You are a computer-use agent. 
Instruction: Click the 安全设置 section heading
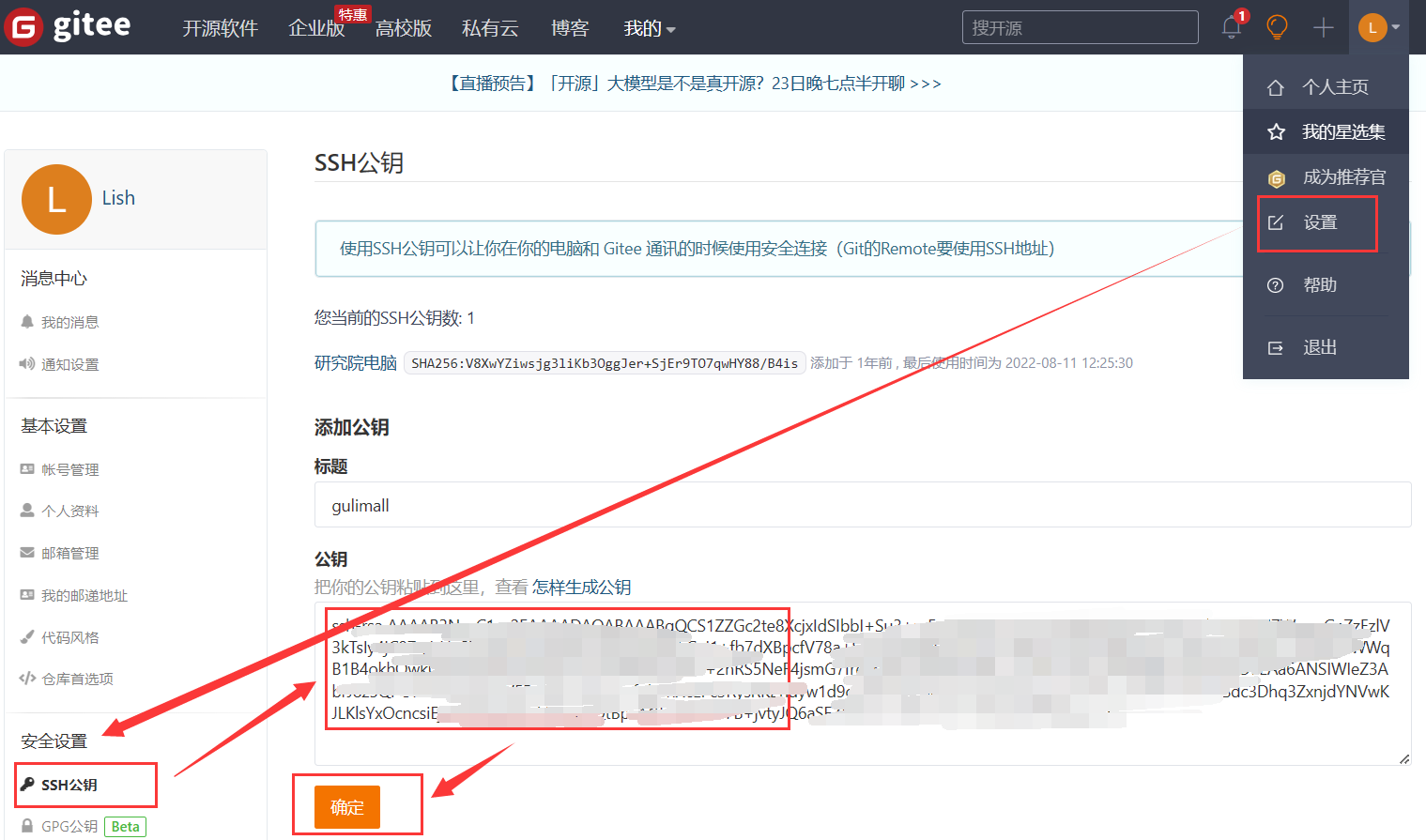click(54, 741)
